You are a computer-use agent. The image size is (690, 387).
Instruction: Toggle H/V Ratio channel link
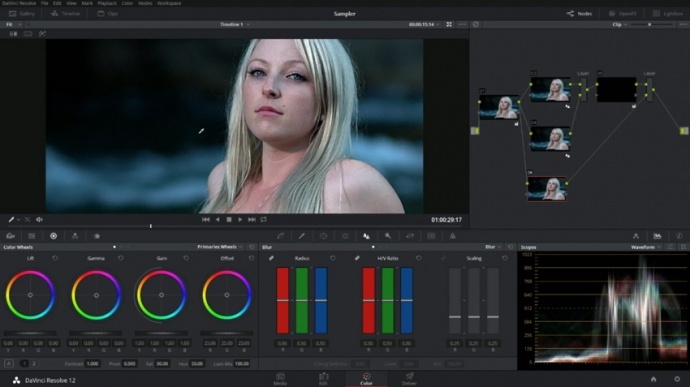click(x=357, y=258)
